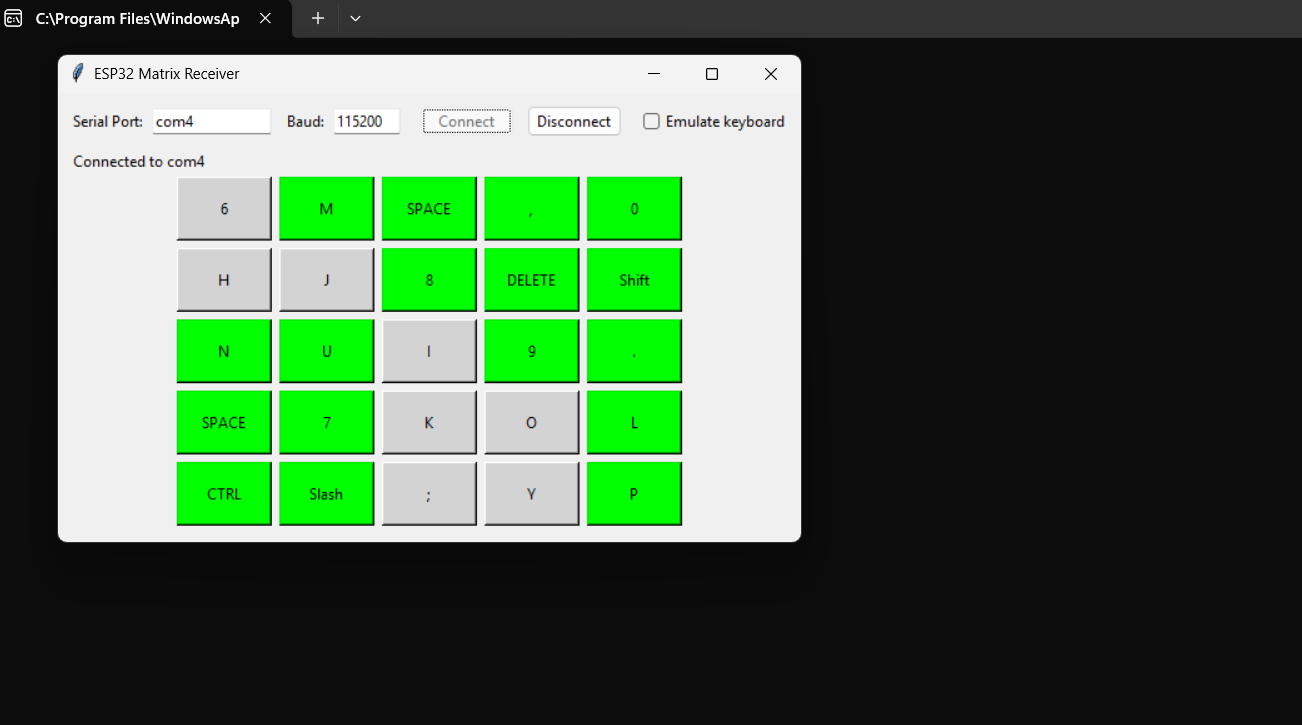Click the greyed Connect button

click(466, 121)
